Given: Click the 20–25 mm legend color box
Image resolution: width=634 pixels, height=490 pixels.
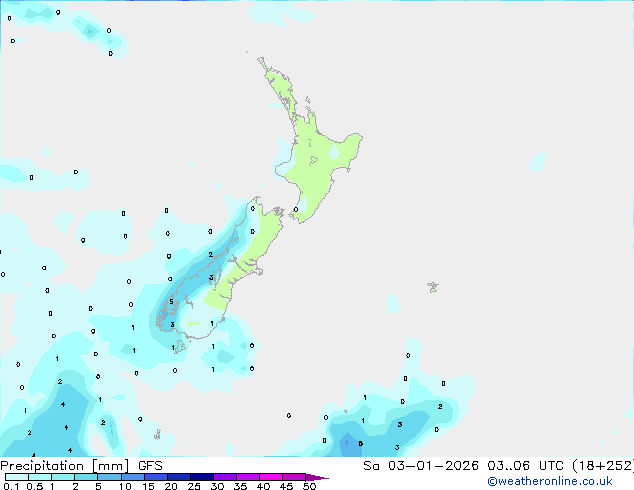Looking at the screenshot, I should pos(178,477).
